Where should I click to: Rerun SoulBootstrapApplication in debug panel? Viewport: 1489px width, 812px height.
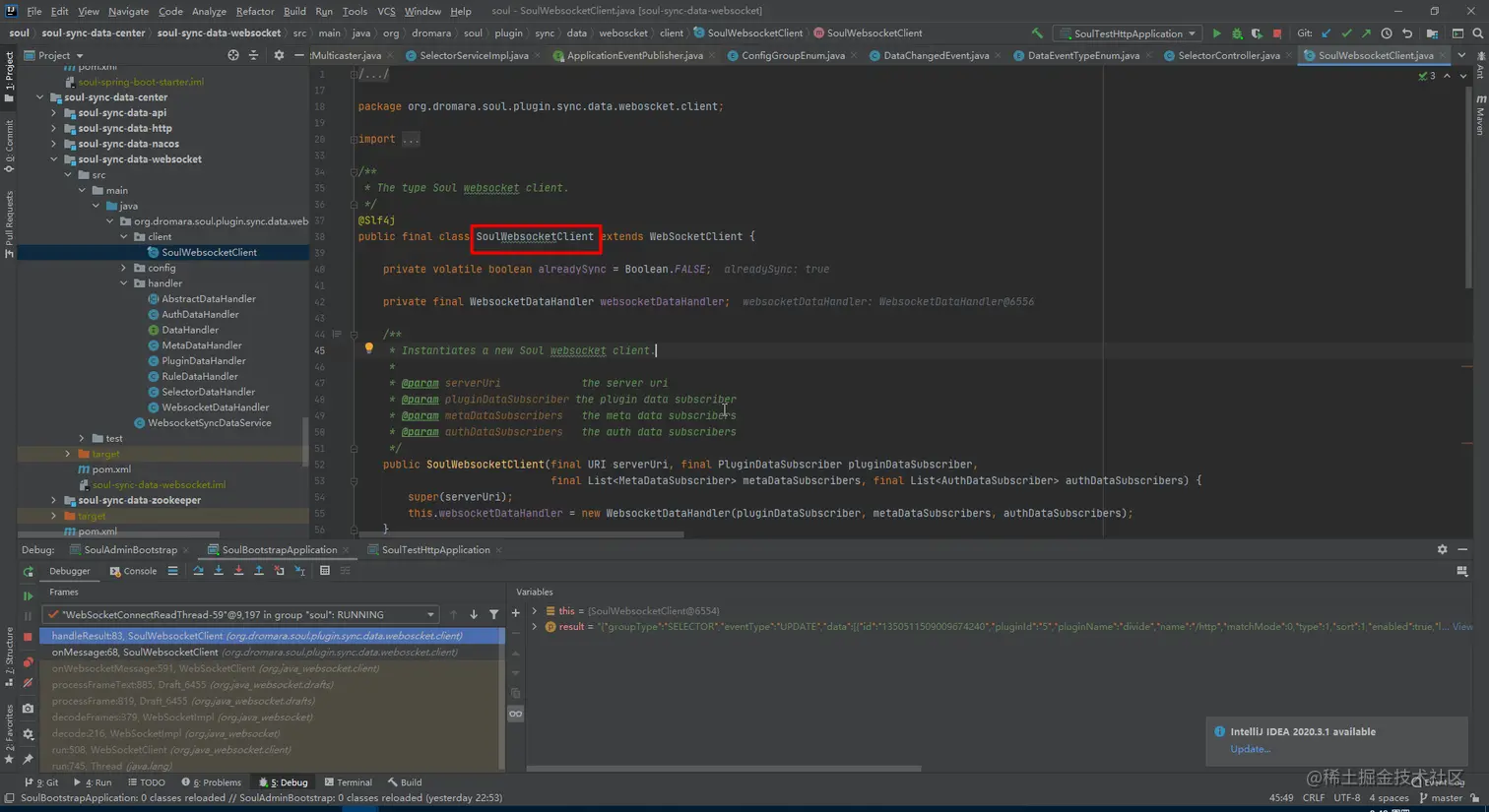[28, 571]
